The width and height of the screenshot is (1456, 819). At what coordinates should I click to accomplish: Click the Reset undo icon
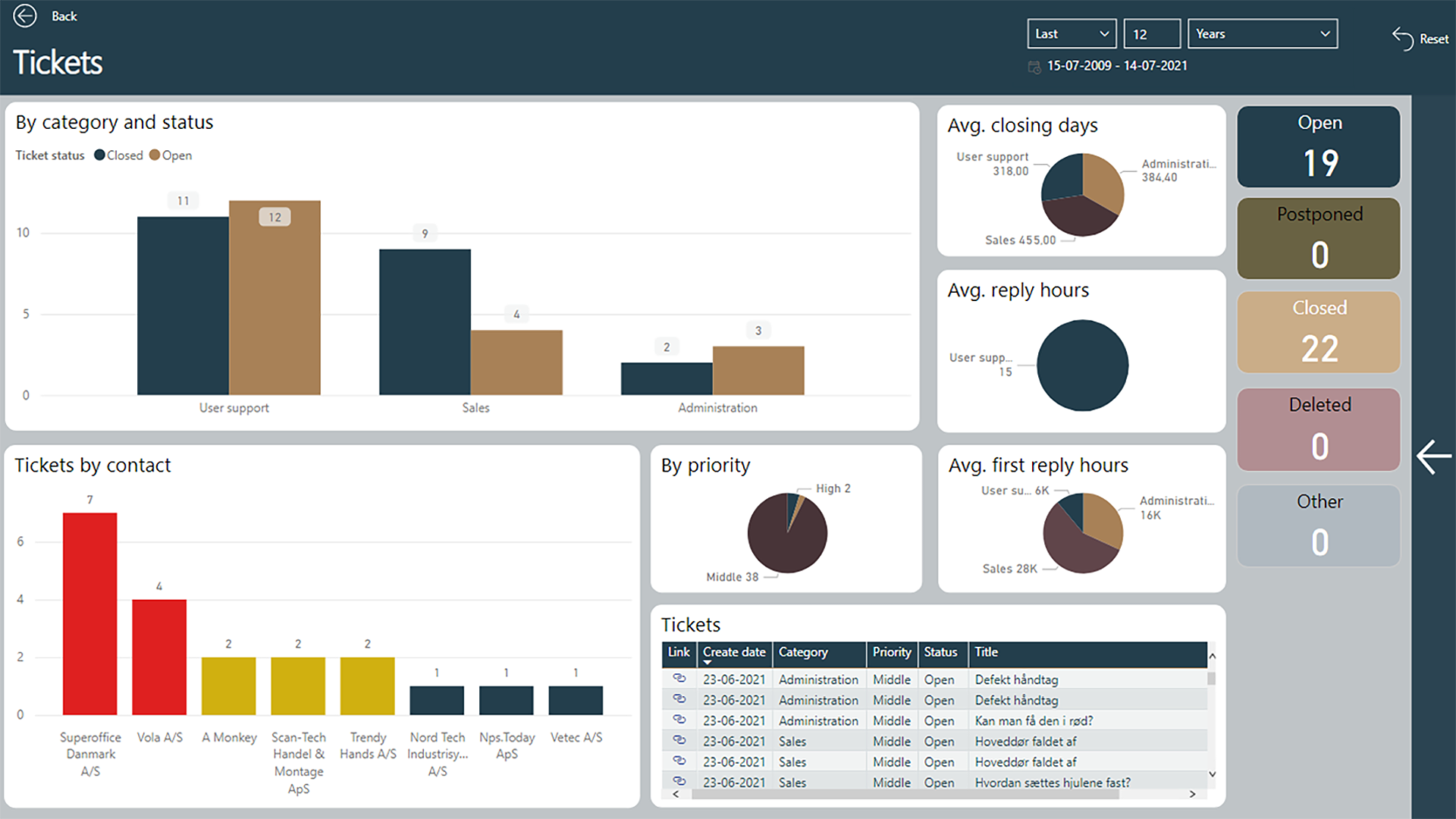pos(1402,39)
